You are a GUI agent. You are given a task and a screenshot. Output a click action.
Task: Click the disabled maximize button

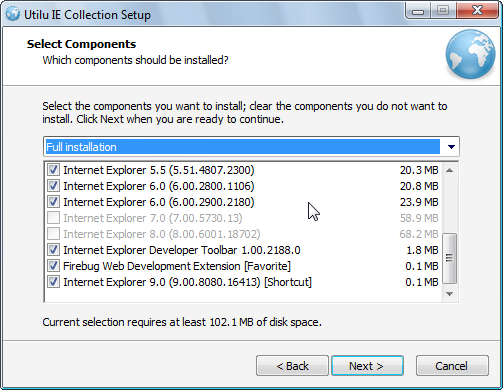coord(443,11)
